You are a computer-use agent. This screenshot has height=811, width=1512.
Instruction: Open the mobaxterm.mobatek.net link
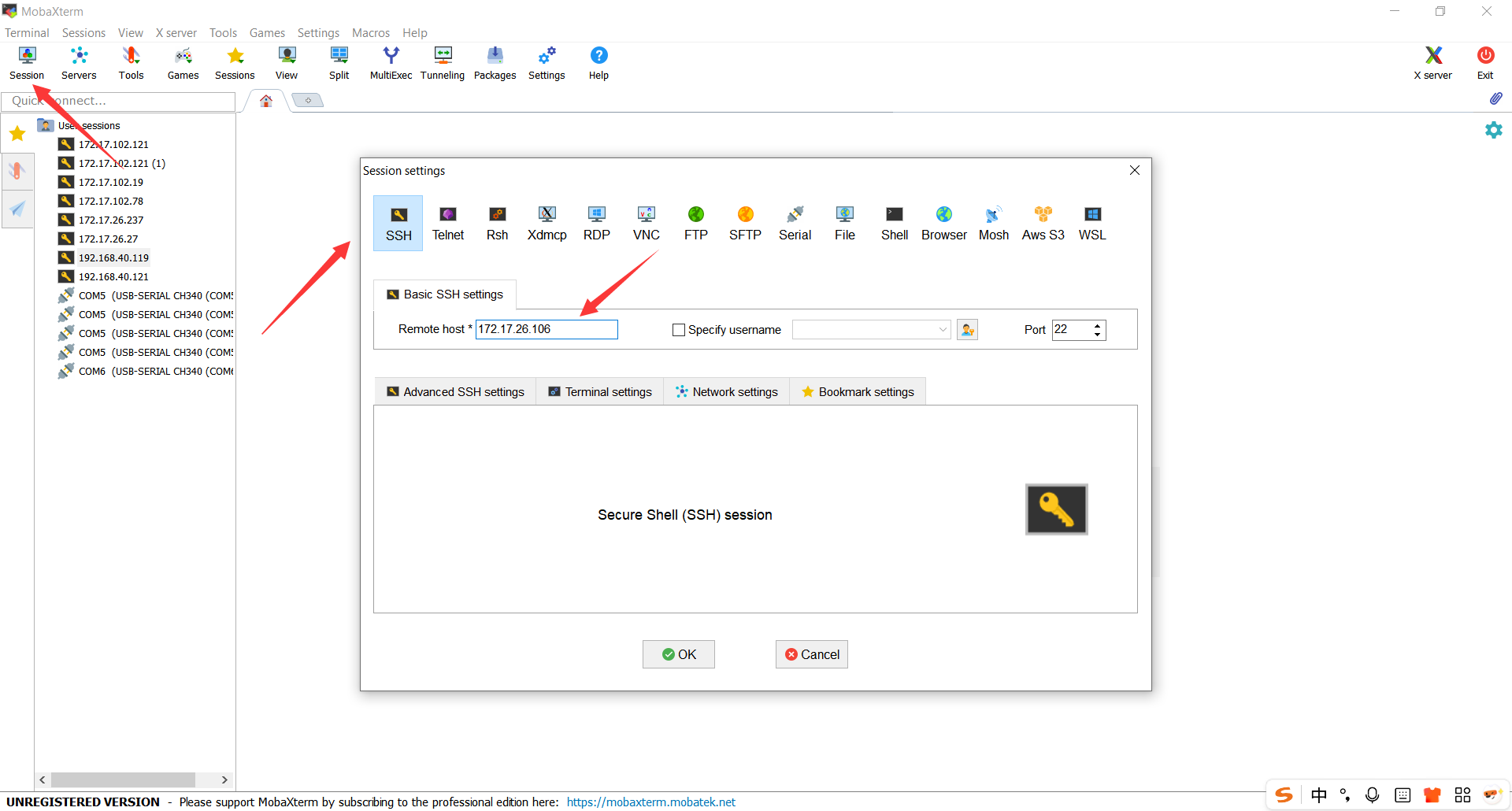(650, 802)
